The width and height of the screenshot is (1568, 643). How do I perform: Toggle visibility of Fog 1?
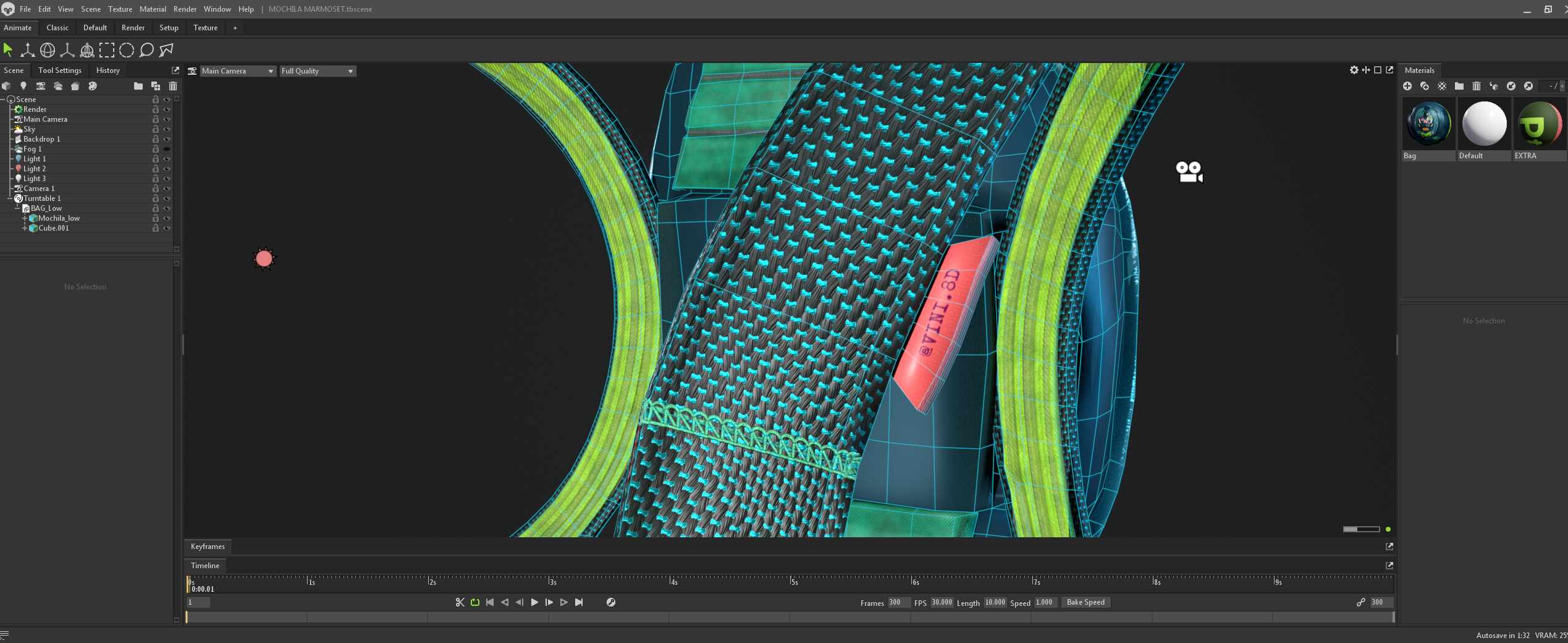pyautogui.click(x=167, y=149)
